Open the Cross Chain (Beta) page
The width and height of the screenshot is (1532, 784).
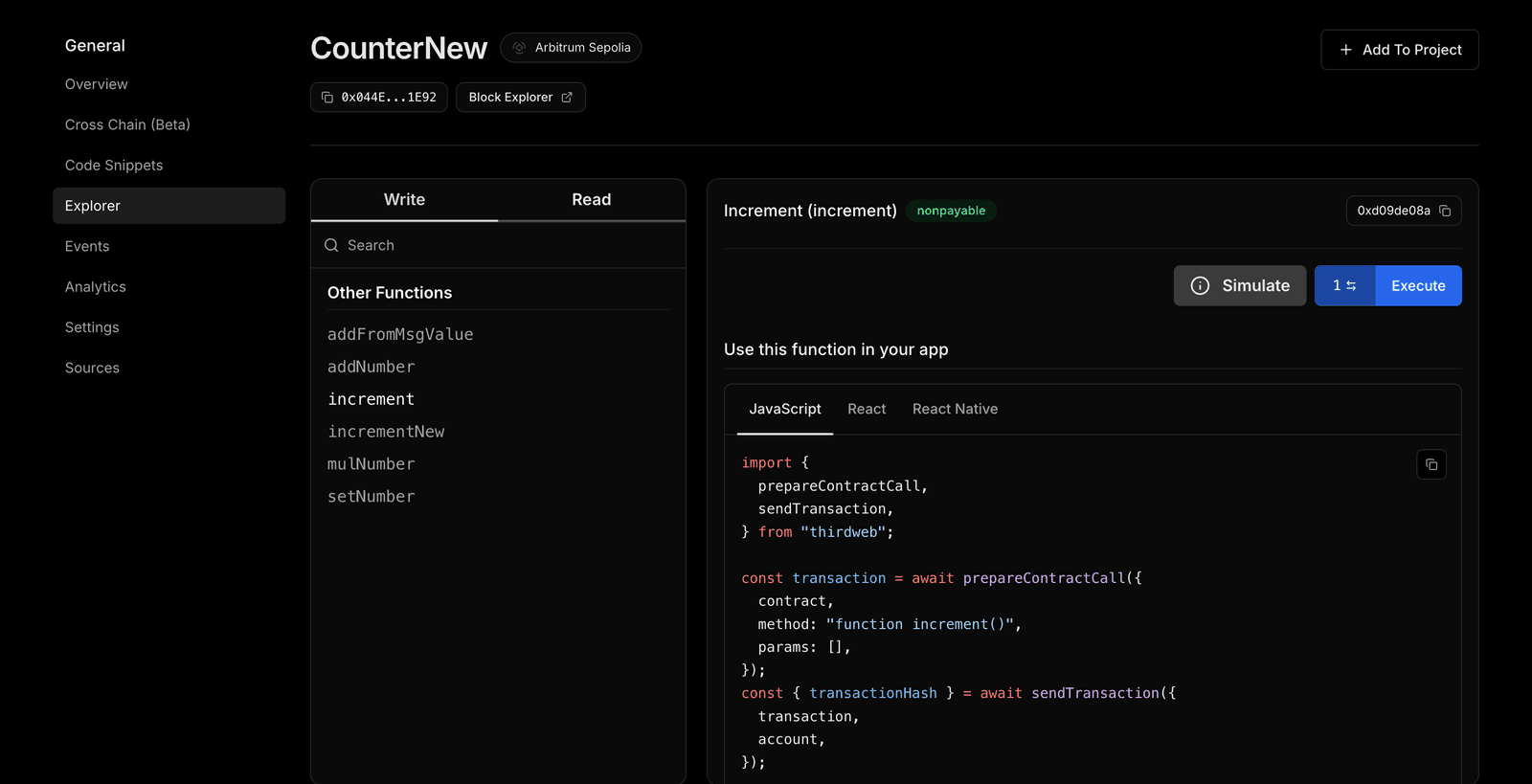coord(127,125)
